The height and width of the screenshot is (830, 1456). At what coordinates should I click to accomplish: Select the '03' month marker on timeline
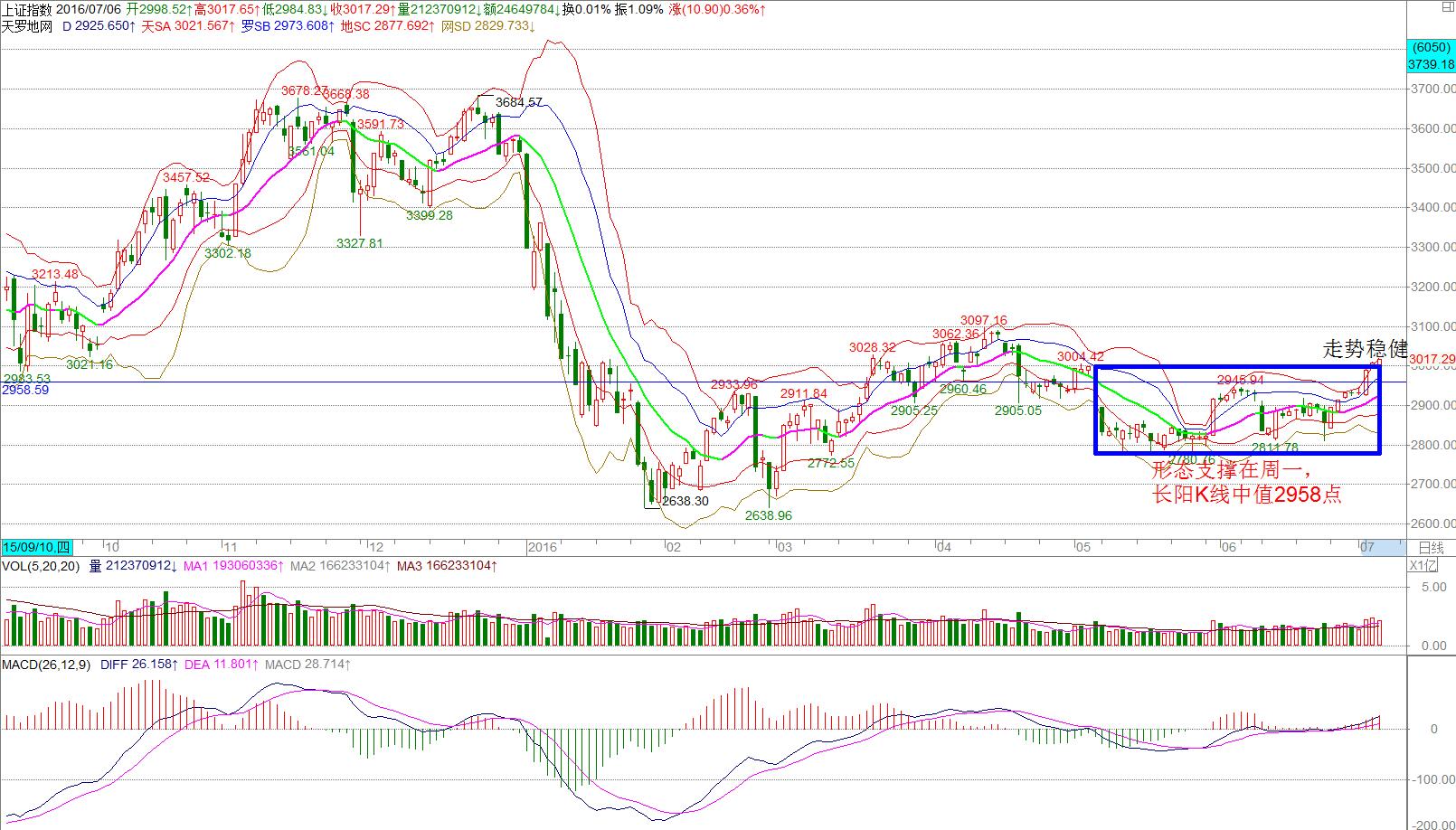coord(784,547)
